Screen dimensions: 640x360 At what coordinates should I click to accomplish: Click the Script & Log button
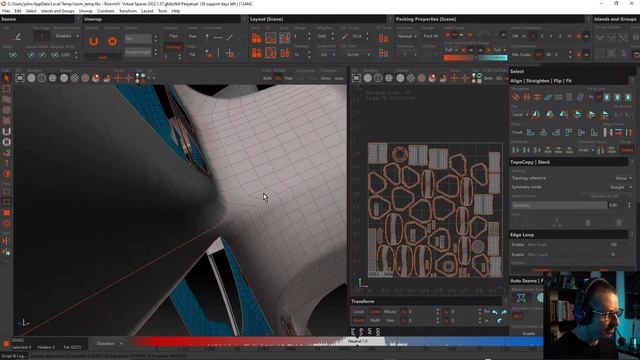[14, 356]
